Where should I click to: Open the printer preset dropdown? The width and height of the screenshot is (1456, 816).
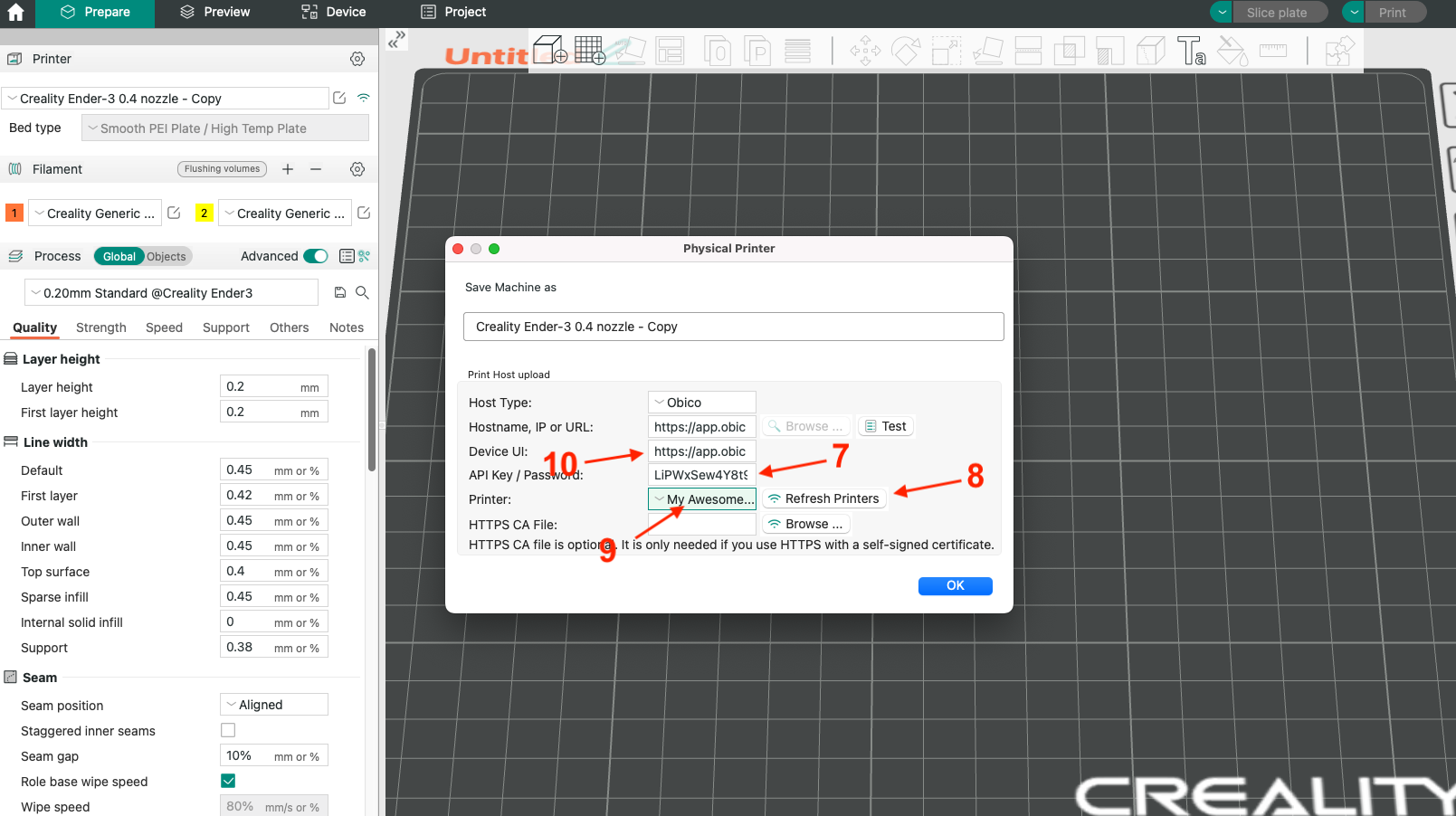pyautogui.click(x=165, y=98)
